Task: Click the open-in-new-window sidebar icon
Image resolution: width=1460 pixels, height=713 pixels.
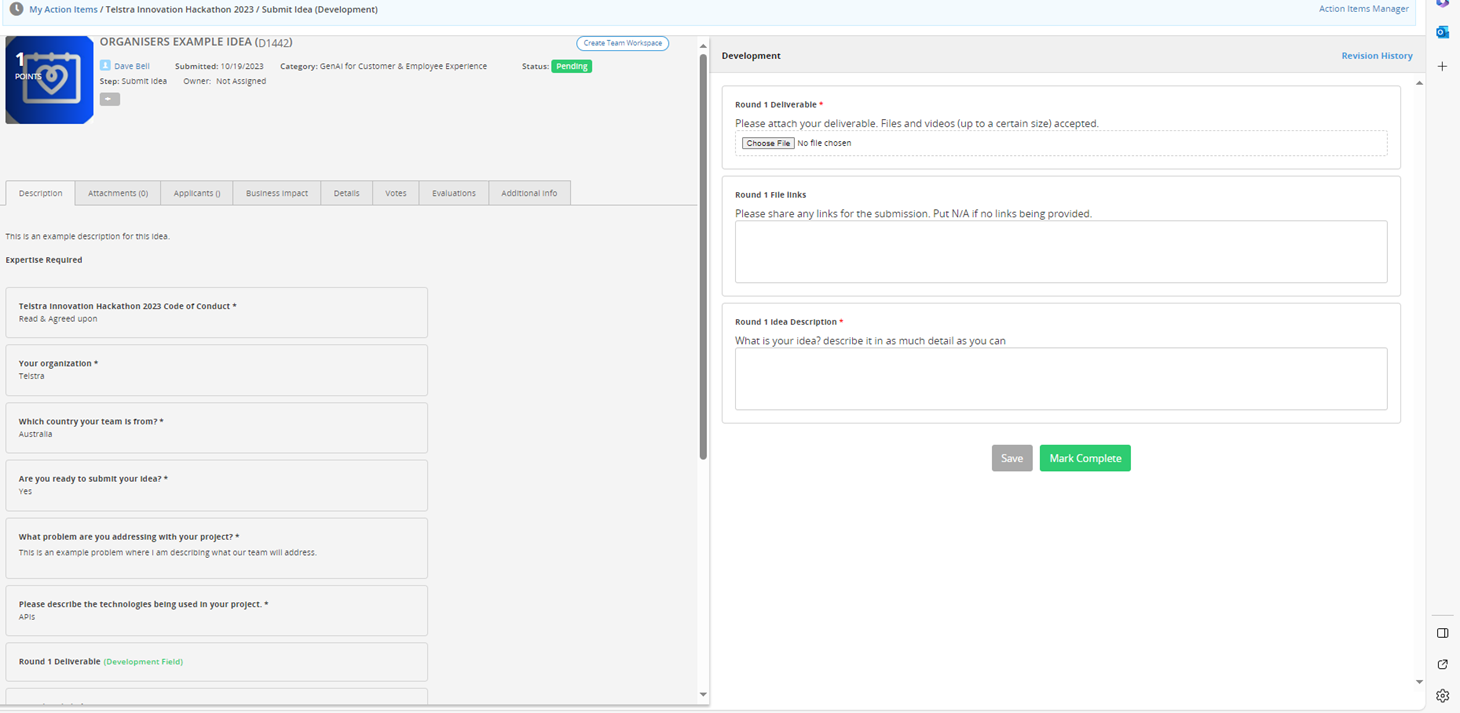Action: pyautogui.click(x=1442, y=664)
